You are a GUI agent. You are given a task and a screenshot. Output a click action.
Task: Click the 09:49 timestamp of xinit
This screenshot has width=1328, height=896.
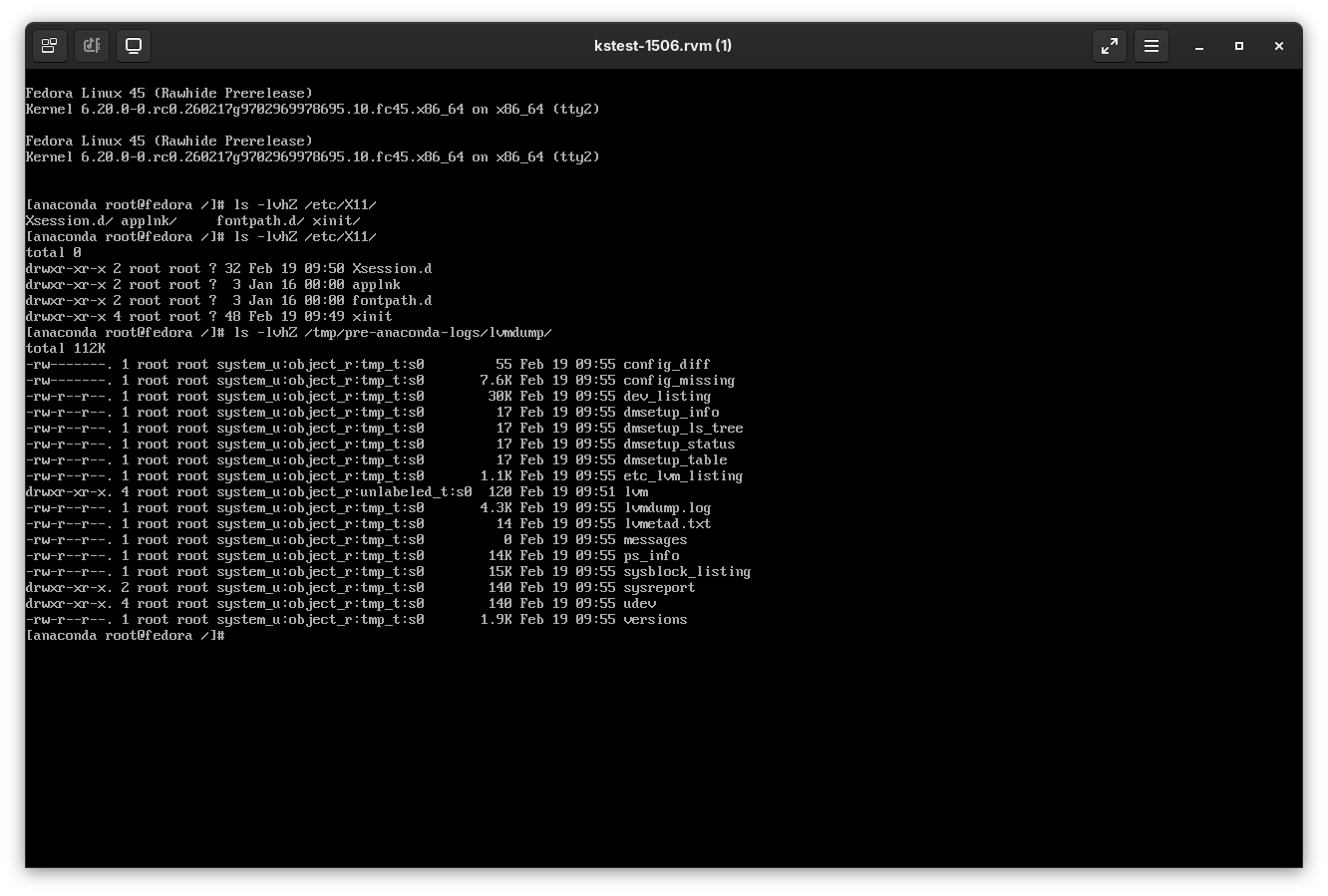(324, 317)
